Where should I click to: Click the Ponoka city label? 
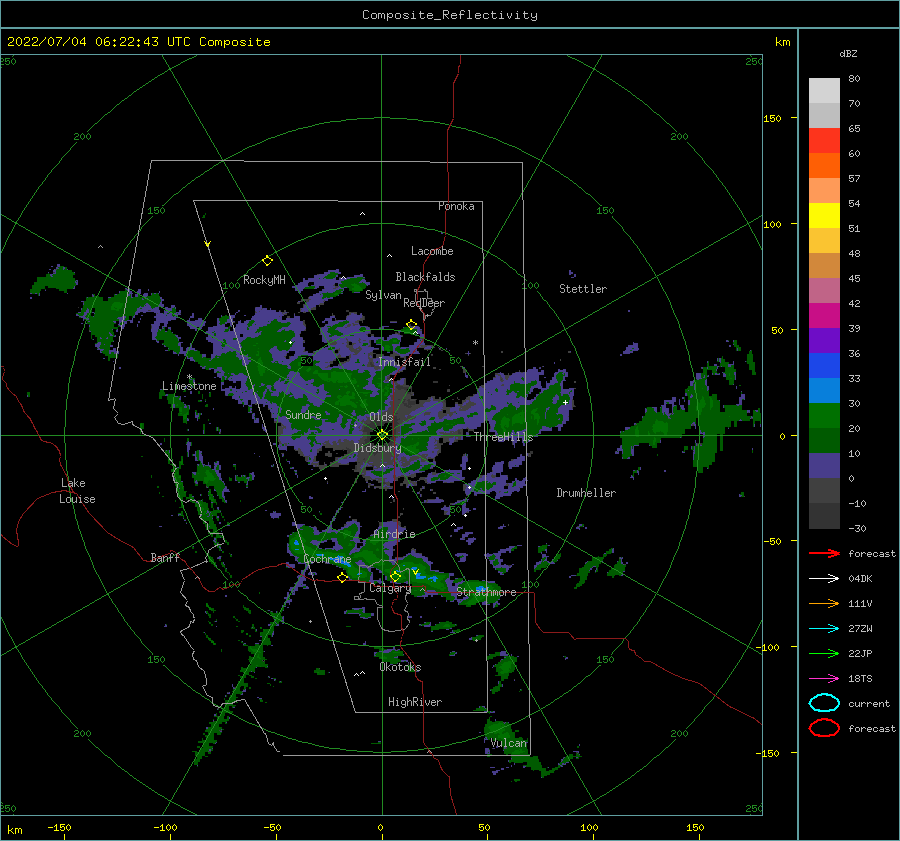click(456, 206)
